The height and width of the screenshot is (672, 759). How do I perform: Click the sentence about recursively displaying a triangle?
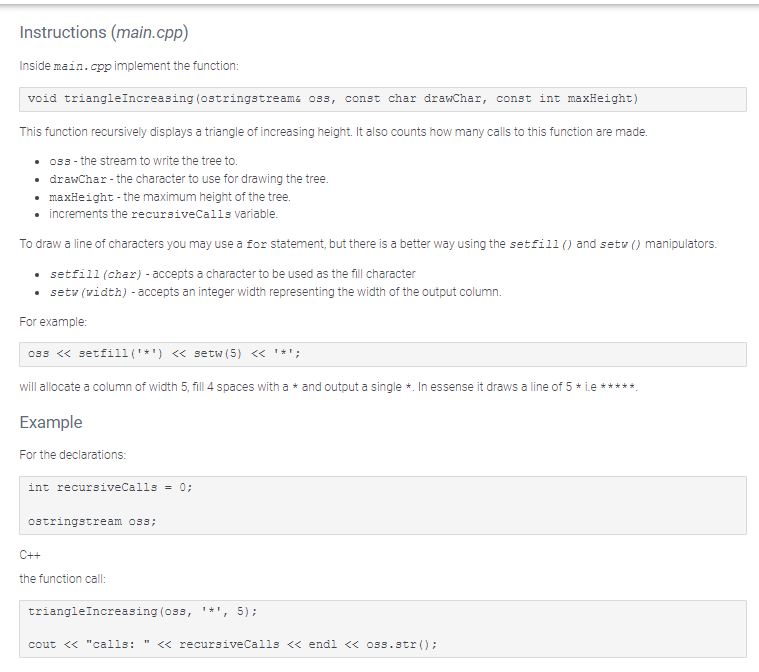coord(333,132)
